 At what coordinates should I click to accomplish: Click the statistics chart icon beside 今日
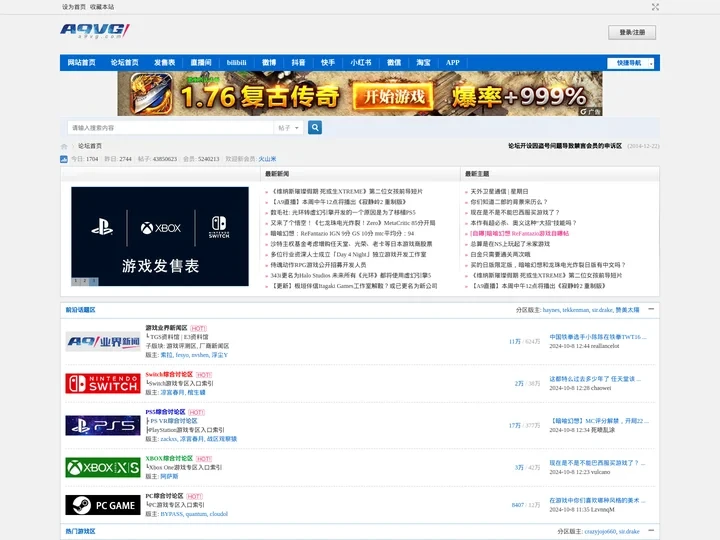tap(64, 159)
